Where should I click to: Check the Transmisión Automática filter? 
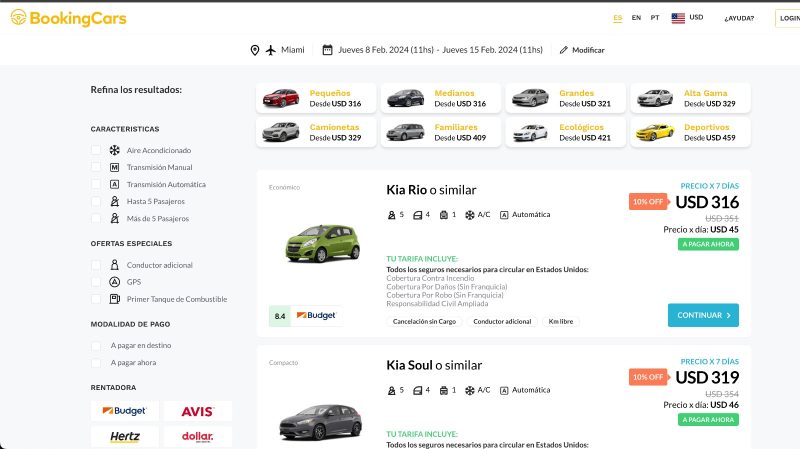[96, 184]
